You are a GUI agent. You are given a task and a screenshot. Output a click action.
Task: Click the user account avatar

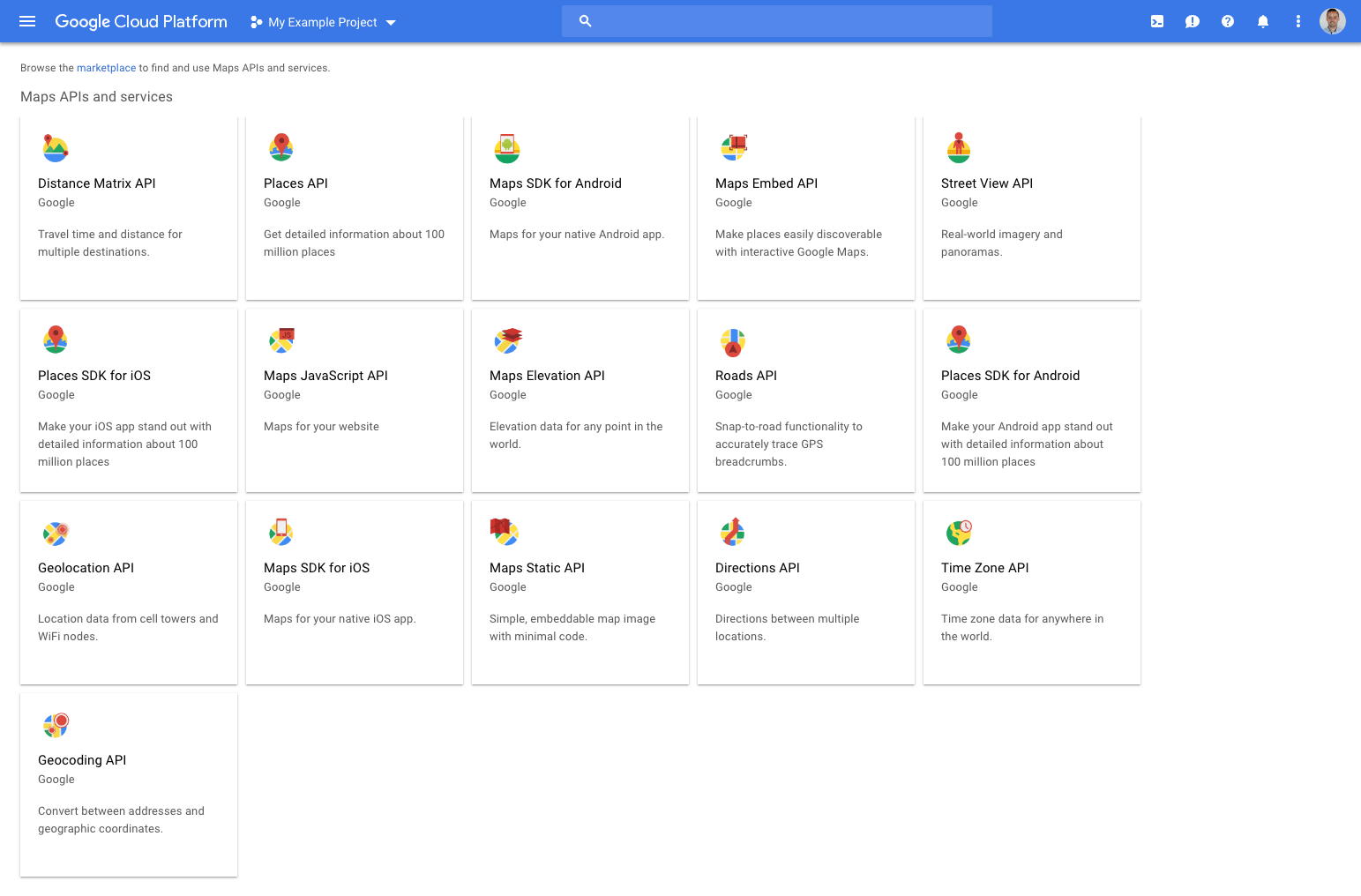1333,21
